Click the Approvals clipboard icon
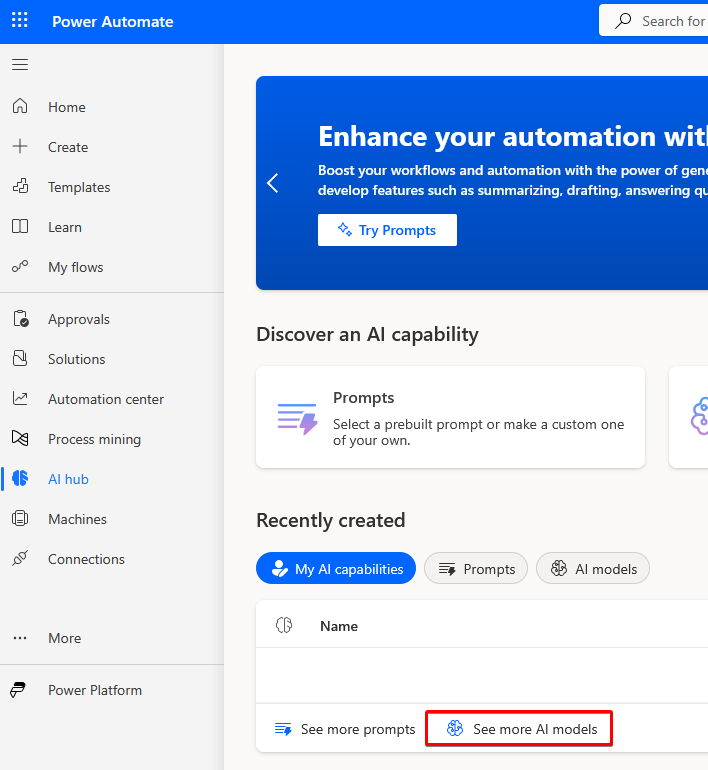Image resolution: width=708 pixels, height=770 pixels. [x=21, y=319]
